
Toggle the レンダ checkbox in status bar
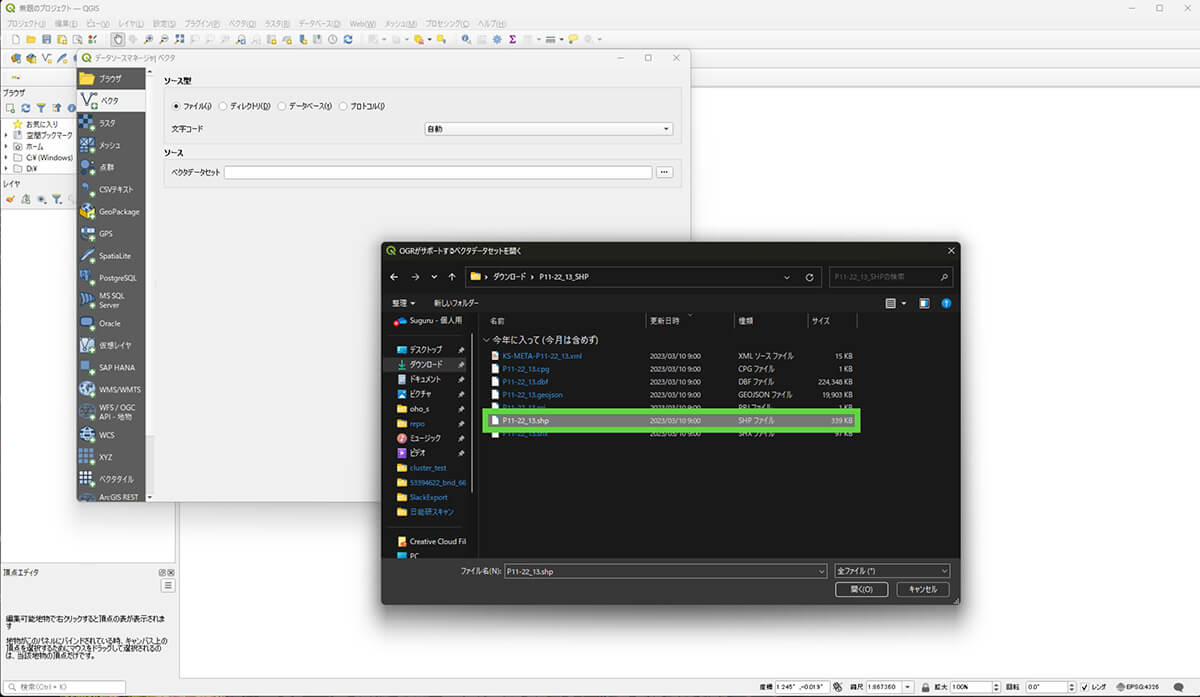click(x=1086, y=687)
